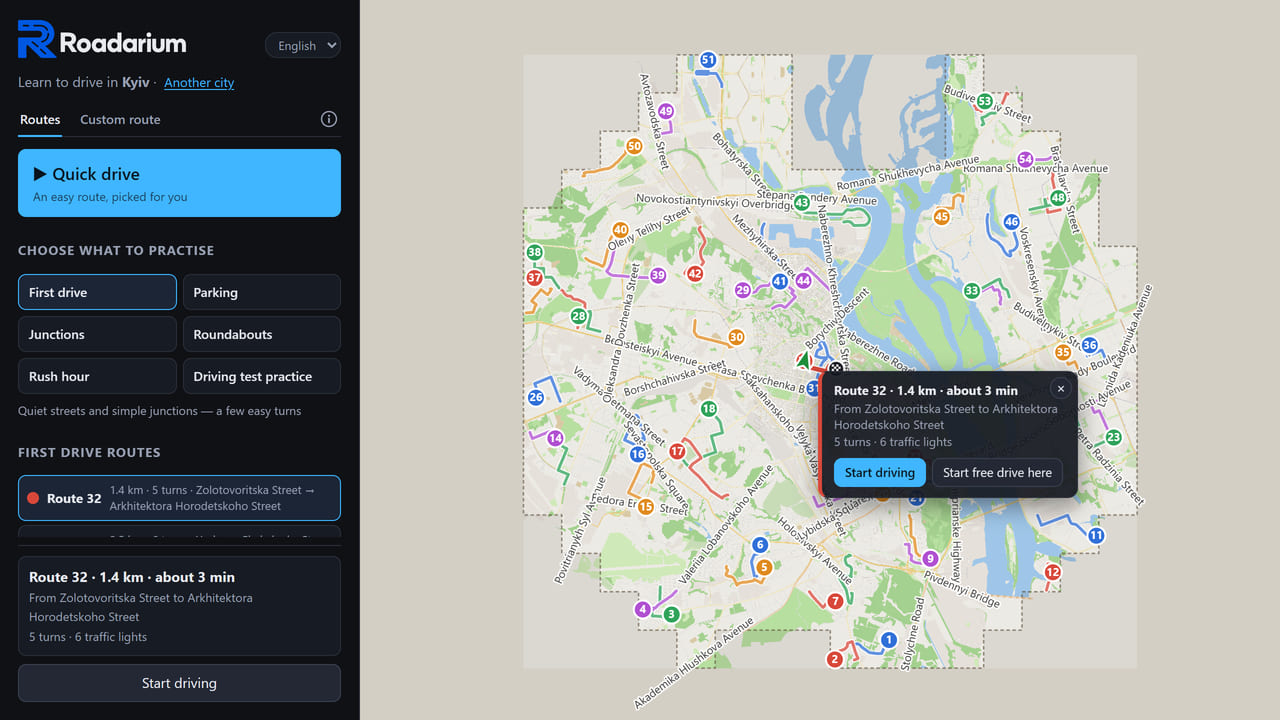Screen dimensions: 1280x720
Task: Select route marker 4 on map
Action: (x=643, y=609)
